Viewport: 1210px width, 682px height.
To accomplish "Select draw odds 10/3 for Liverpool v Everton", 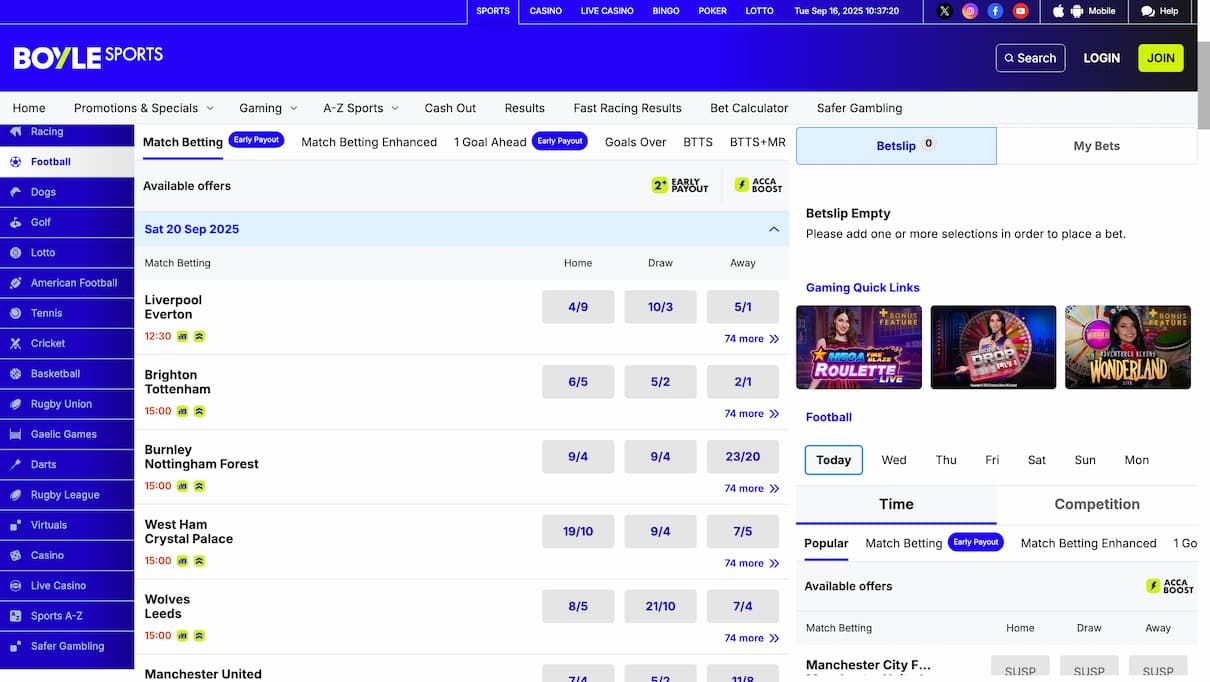I will pos(660,307).
